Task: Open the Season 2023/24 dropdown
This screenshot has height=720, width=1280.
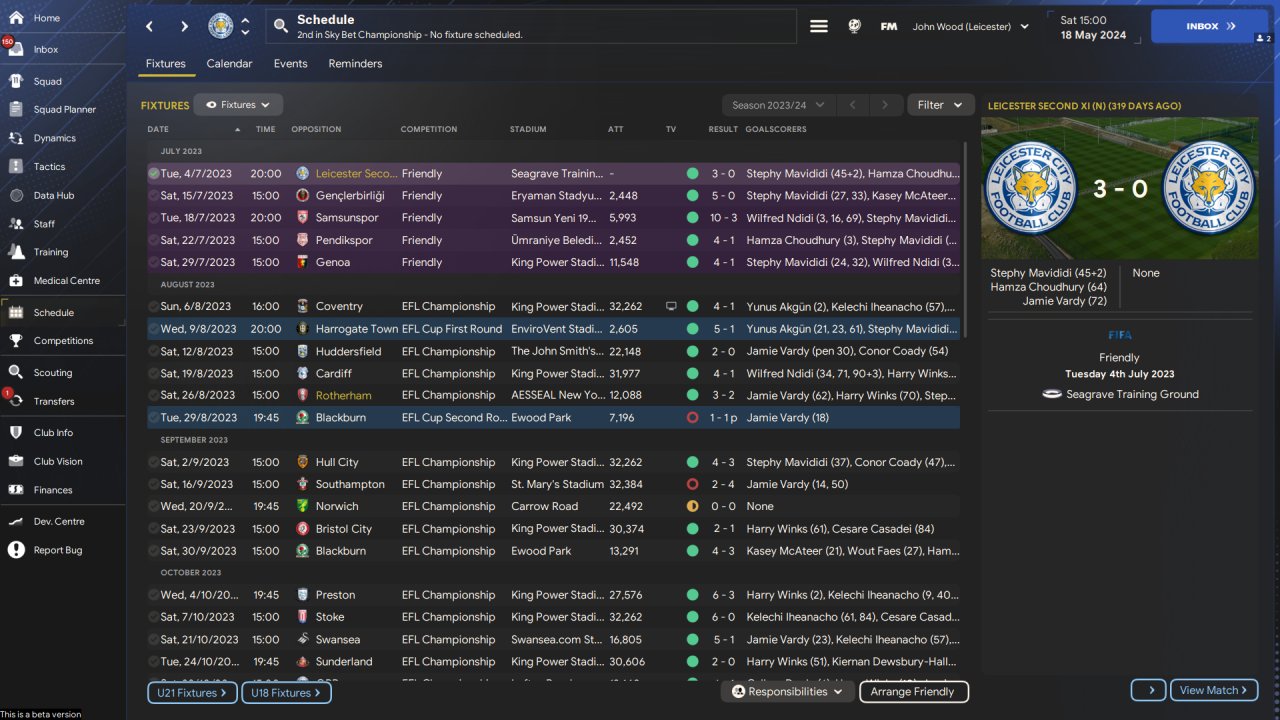Action: pyautogui.click(x=778, y=105)
